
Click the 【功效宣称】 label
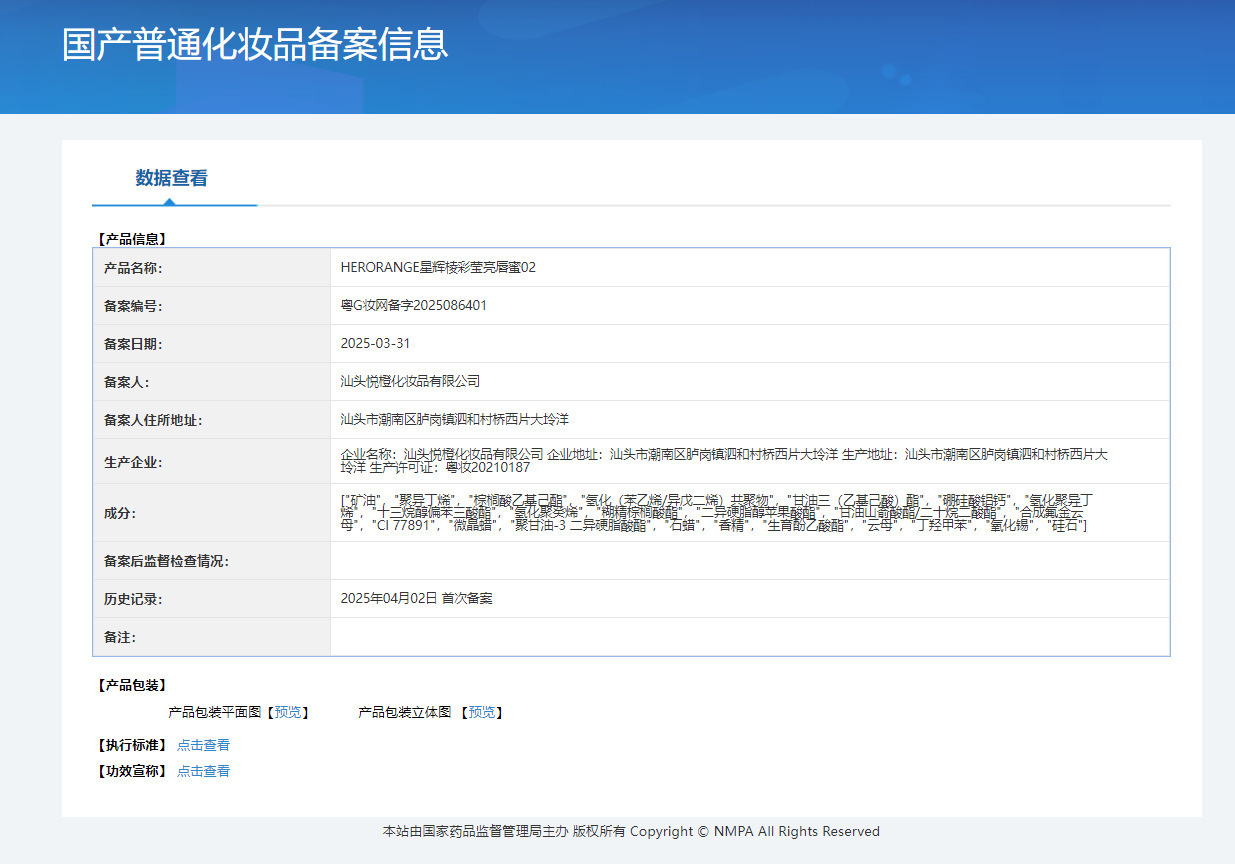click(131, 771)
